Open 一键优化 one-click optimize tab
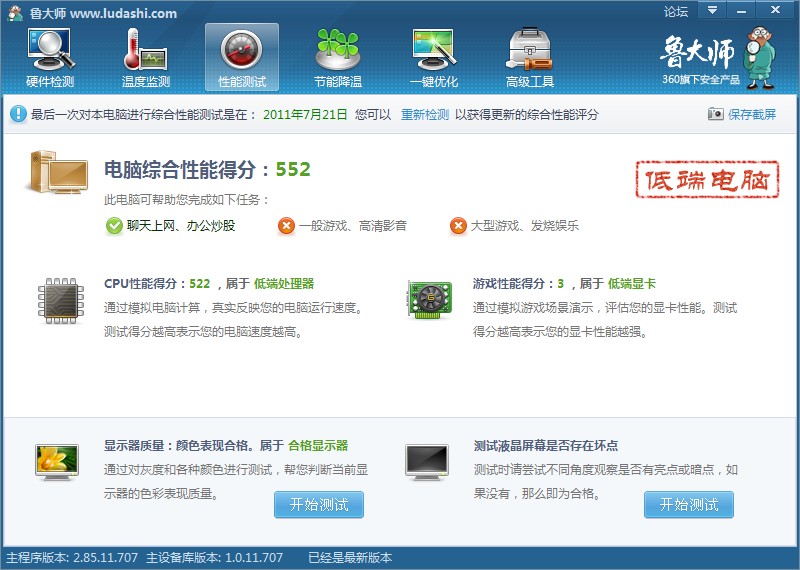Screen dimensions: 800x570 tap(434, 58)
